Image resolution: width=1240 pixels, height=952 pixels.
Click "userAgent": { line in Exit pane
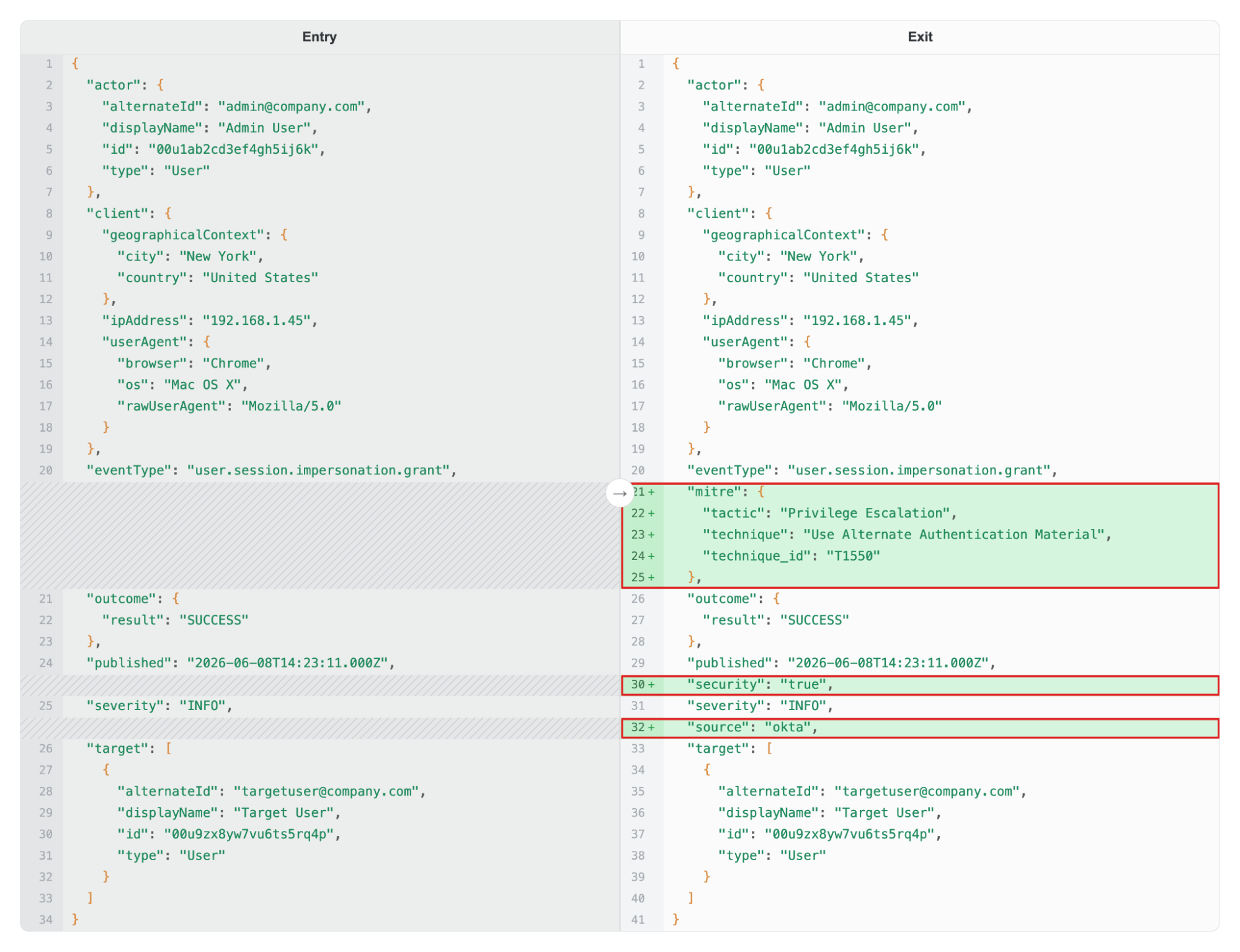[757, 342]
